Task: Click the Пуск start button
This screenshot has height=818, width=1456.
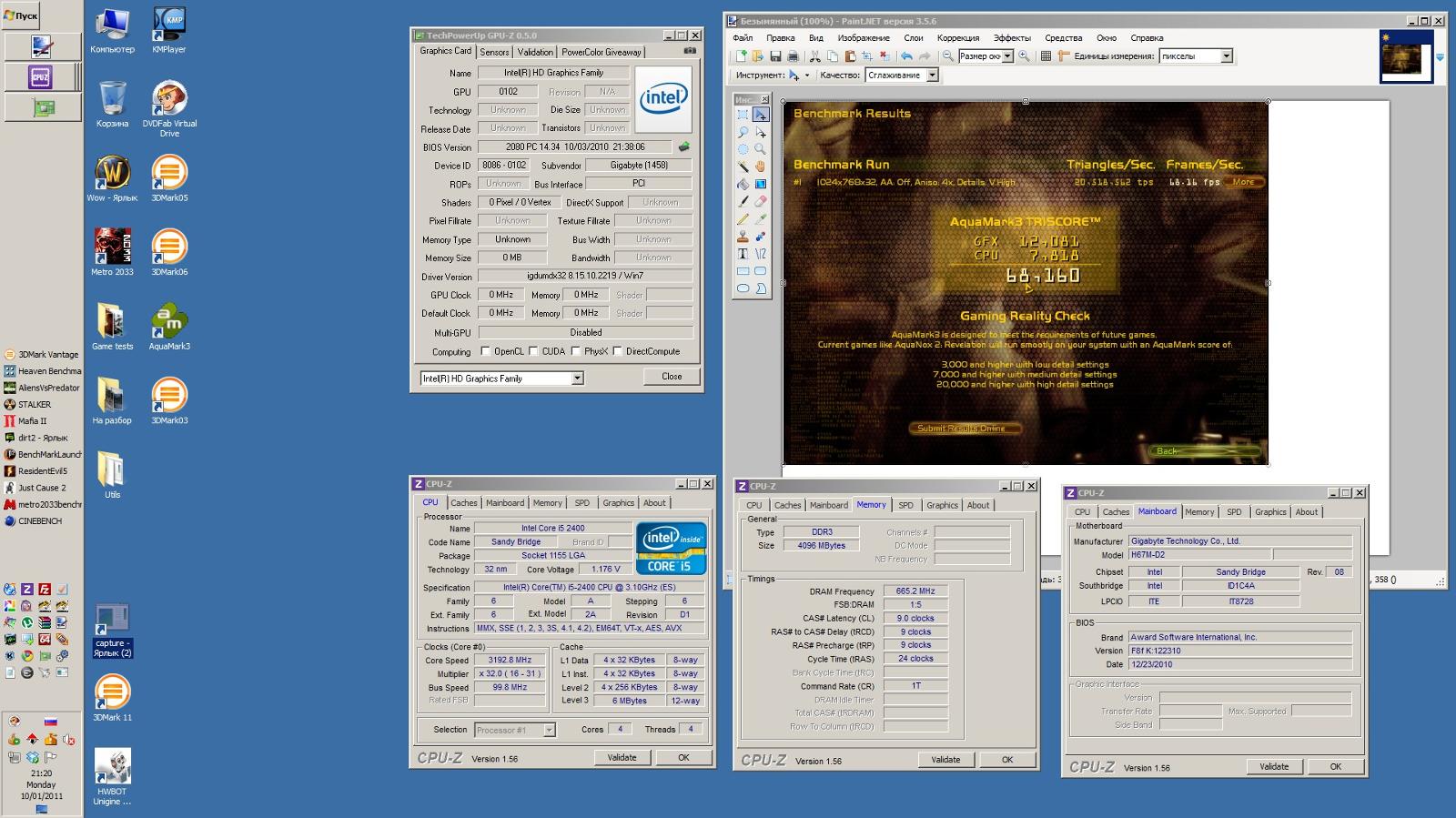Action: tap(21, 15)
